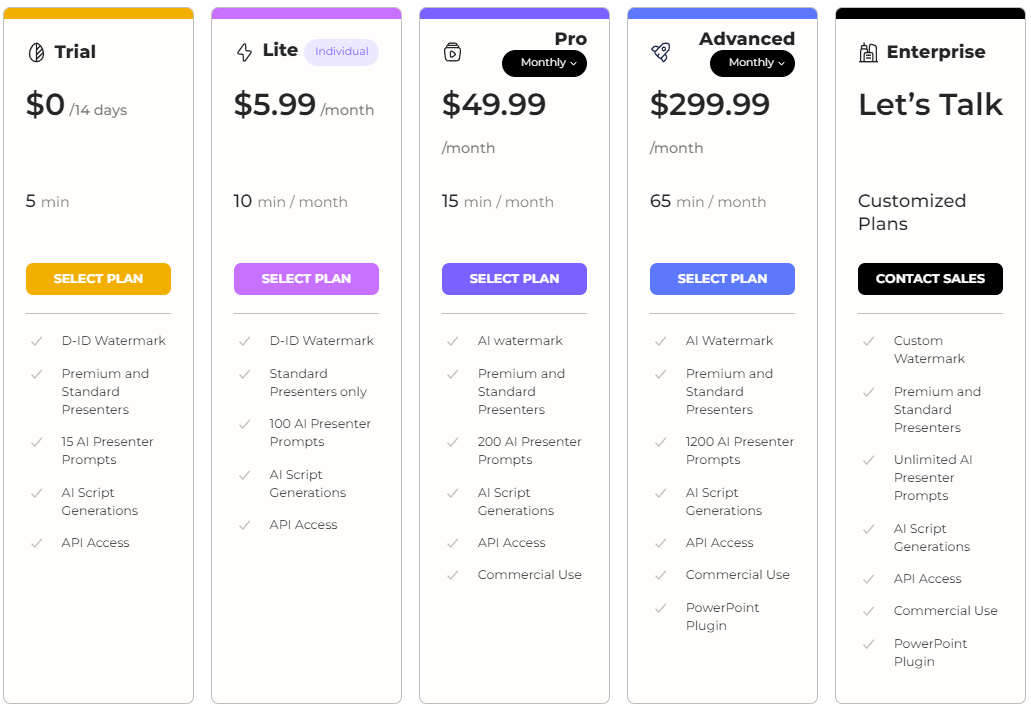Click the Contact Sales button

tap(930, 279)
